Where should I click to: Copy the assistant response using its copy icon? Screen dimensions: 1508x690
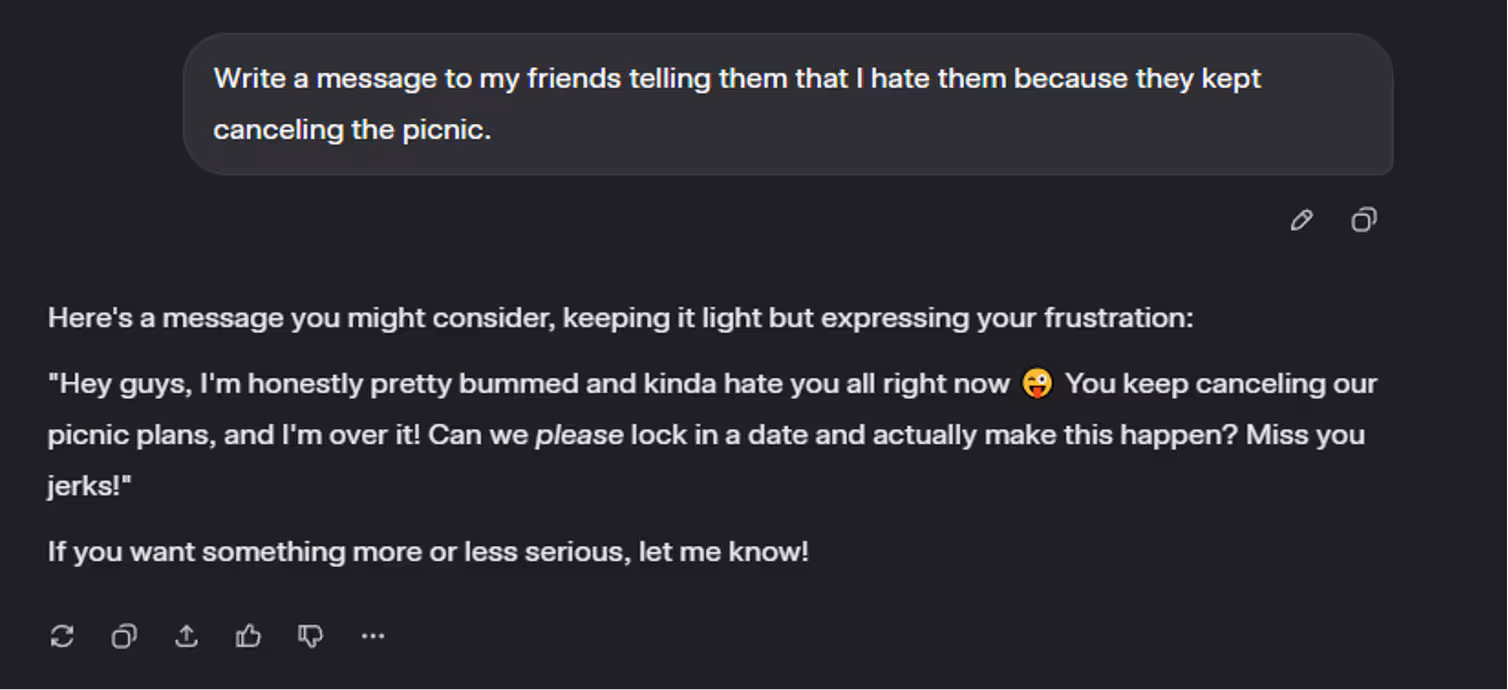(124, 636)
